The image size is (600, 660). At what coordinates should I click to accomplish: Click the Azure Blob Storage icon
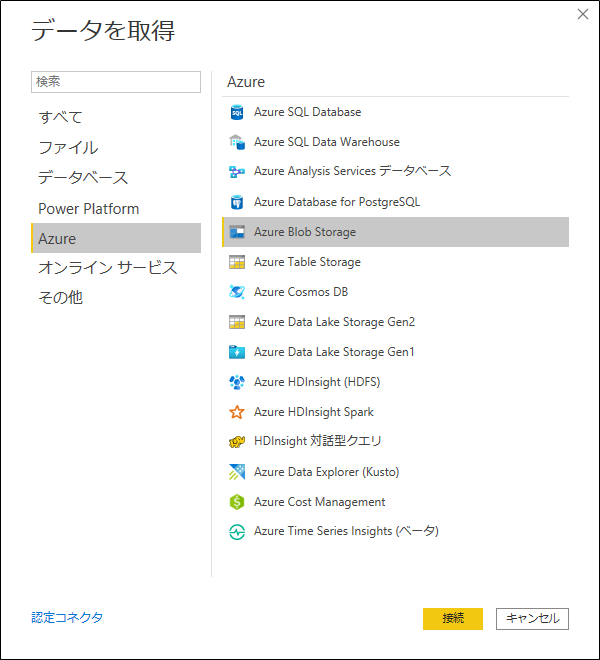237,232
